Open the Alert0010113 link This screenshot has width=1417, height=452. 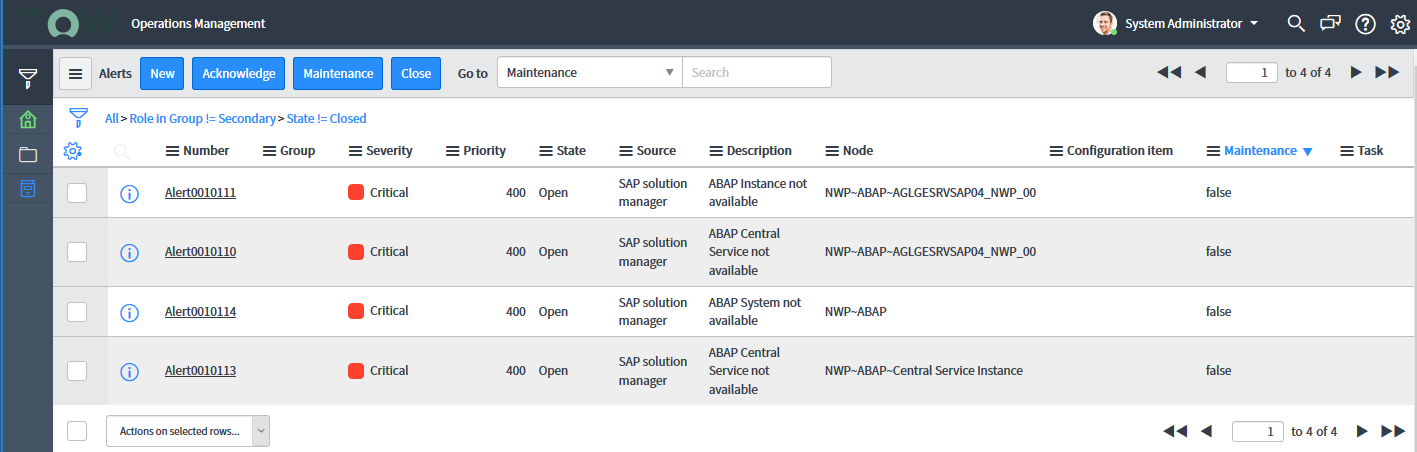(200, 371)
